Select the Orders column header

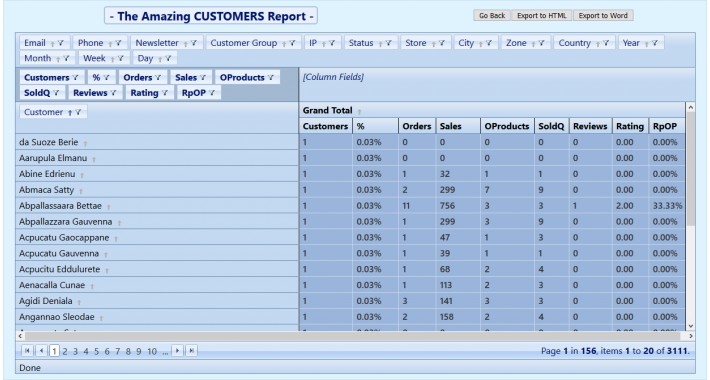pyautogui.click(x=417, y=126)
